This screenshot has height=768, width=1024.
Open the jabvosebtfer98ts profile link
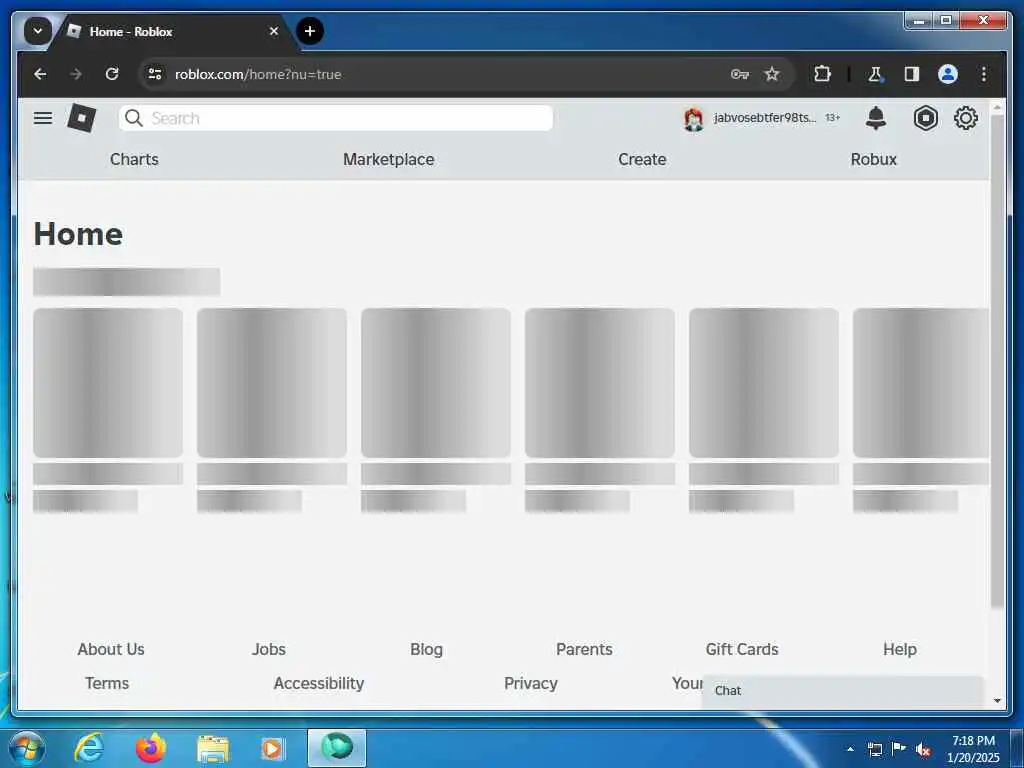coord(765,118)
